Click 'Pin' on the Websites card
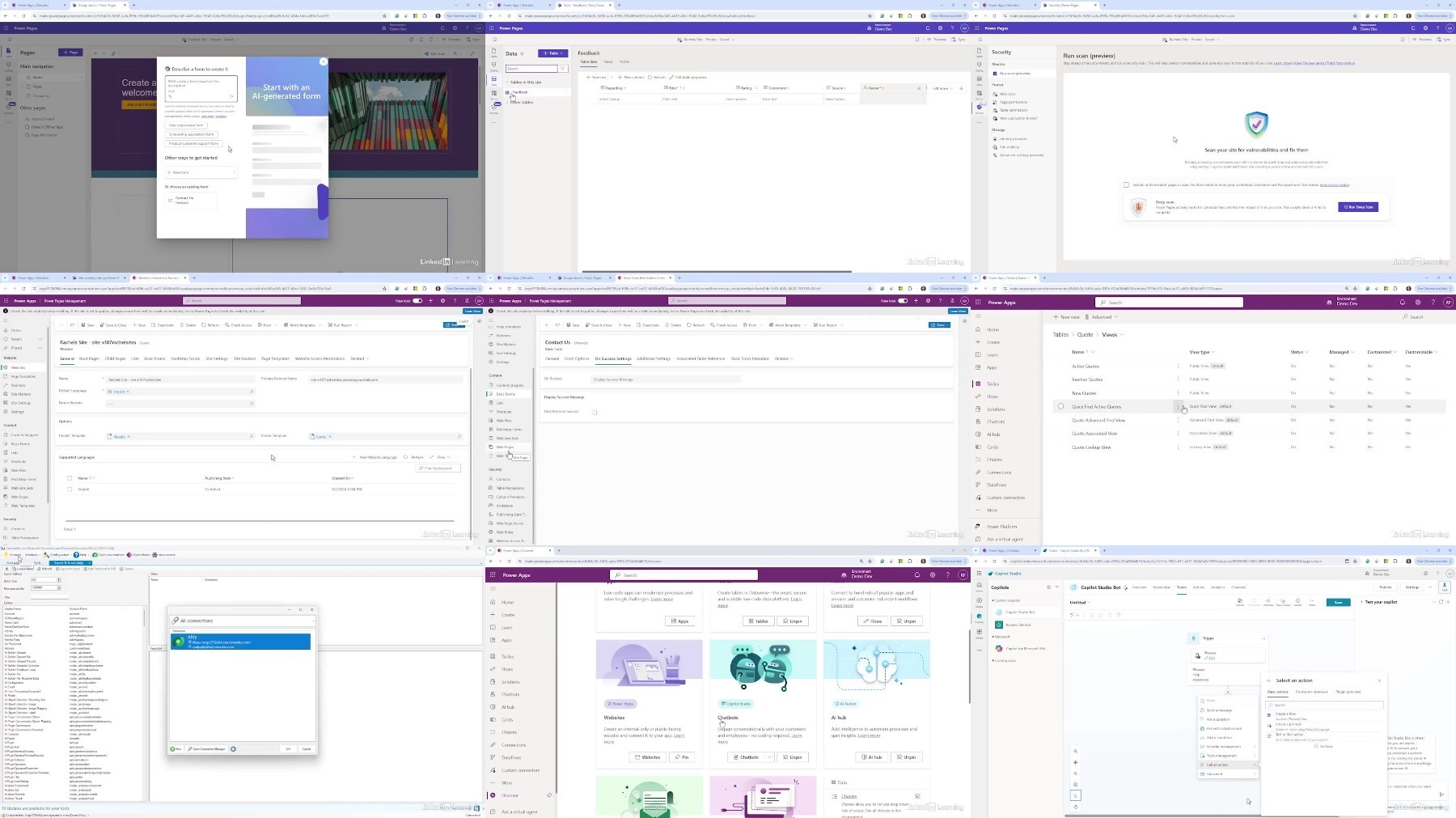The image size is (1456, 818). click(683, 757)
